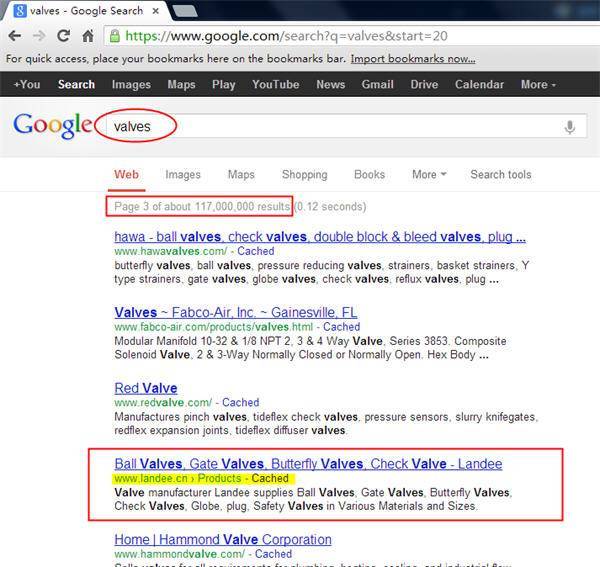
Task: Expand the More dropdown under search box
Action: click(x=429, y=175)
